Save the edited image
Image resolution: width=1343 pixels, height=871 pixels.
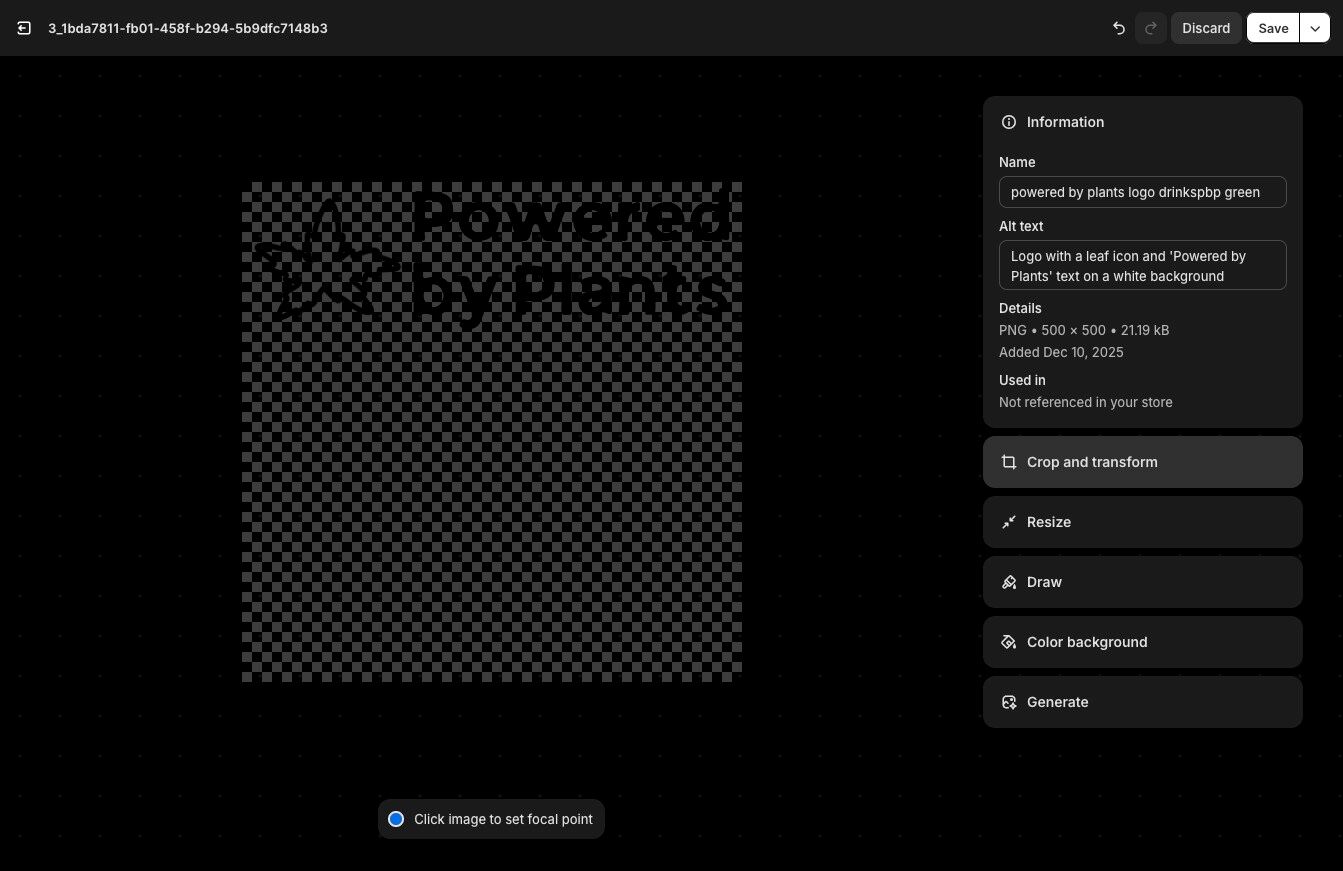click(x=1273, y=28)
